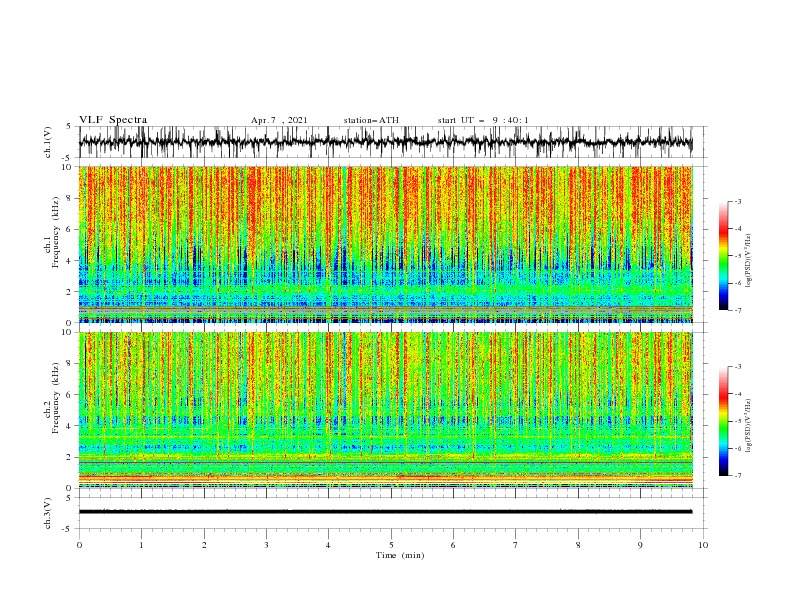Click the "10" kHz tick on ch.1 frequency axis
The width and height of the screenshot is (792, 612).
tap(67, 167)
